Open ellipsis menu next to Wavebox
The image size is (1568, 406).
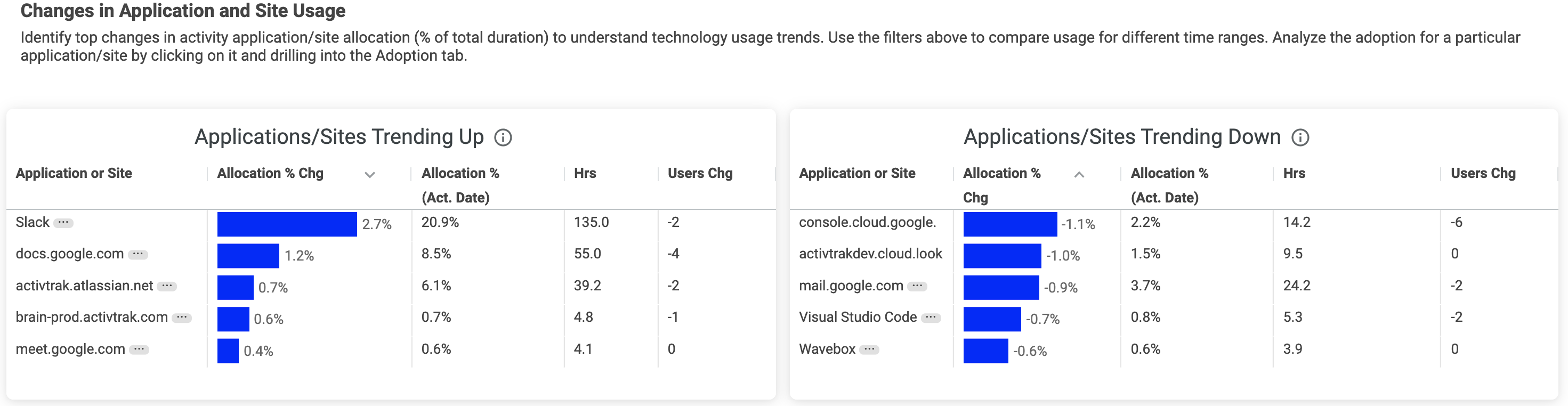(869, 350)
